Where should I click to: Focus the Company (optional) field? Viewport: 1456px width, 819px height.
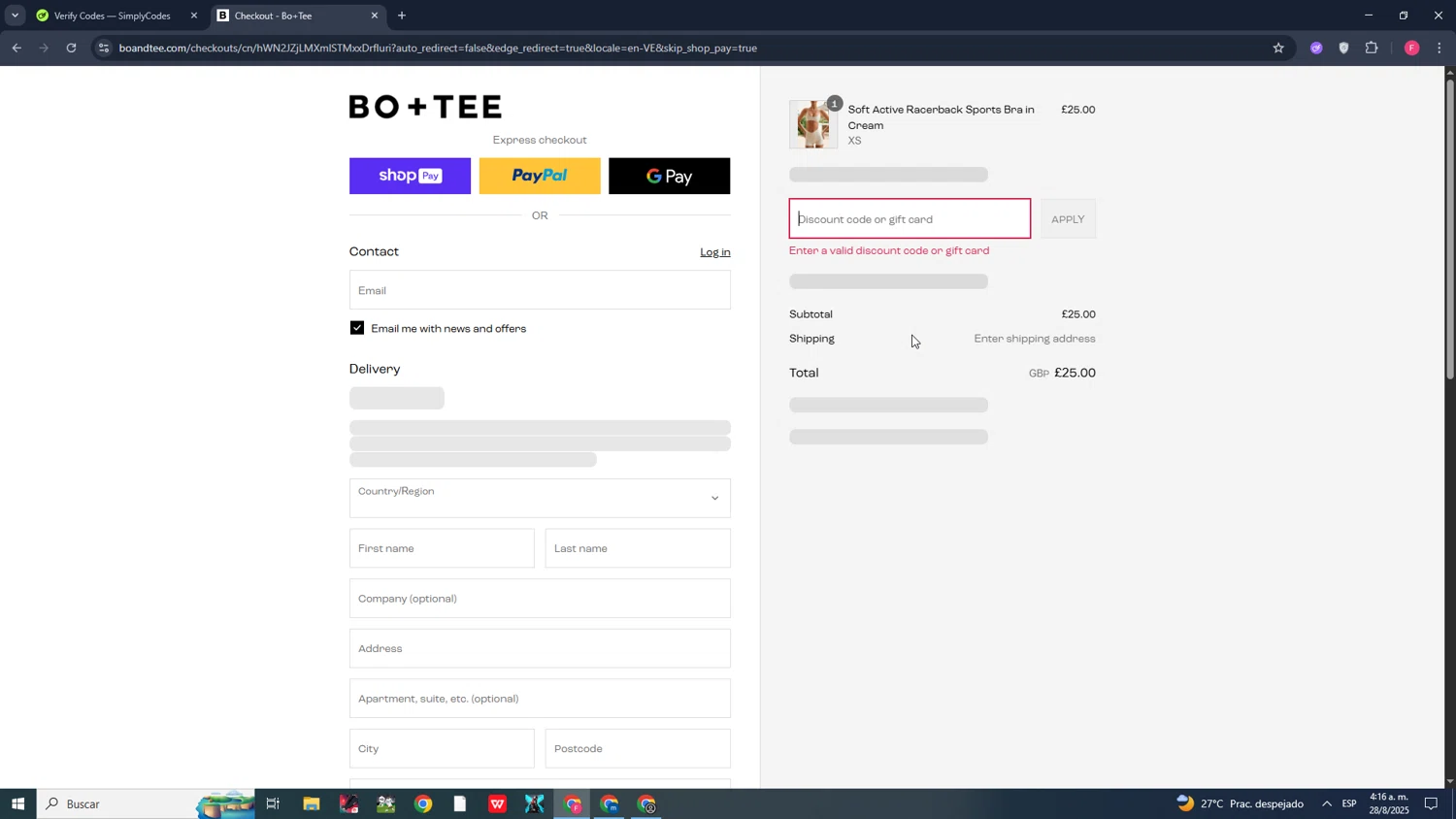(x=540, y=599)
